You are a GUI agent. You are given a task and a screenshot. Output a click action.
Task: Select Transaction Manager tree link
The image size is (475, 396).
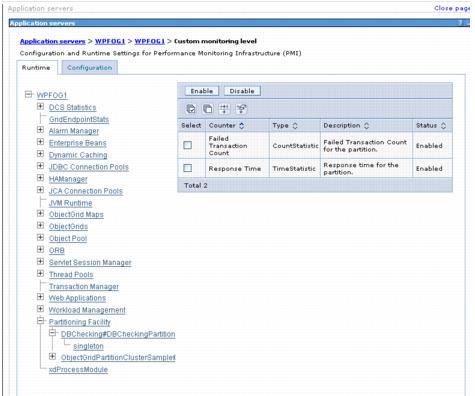[x=84, y=287]
